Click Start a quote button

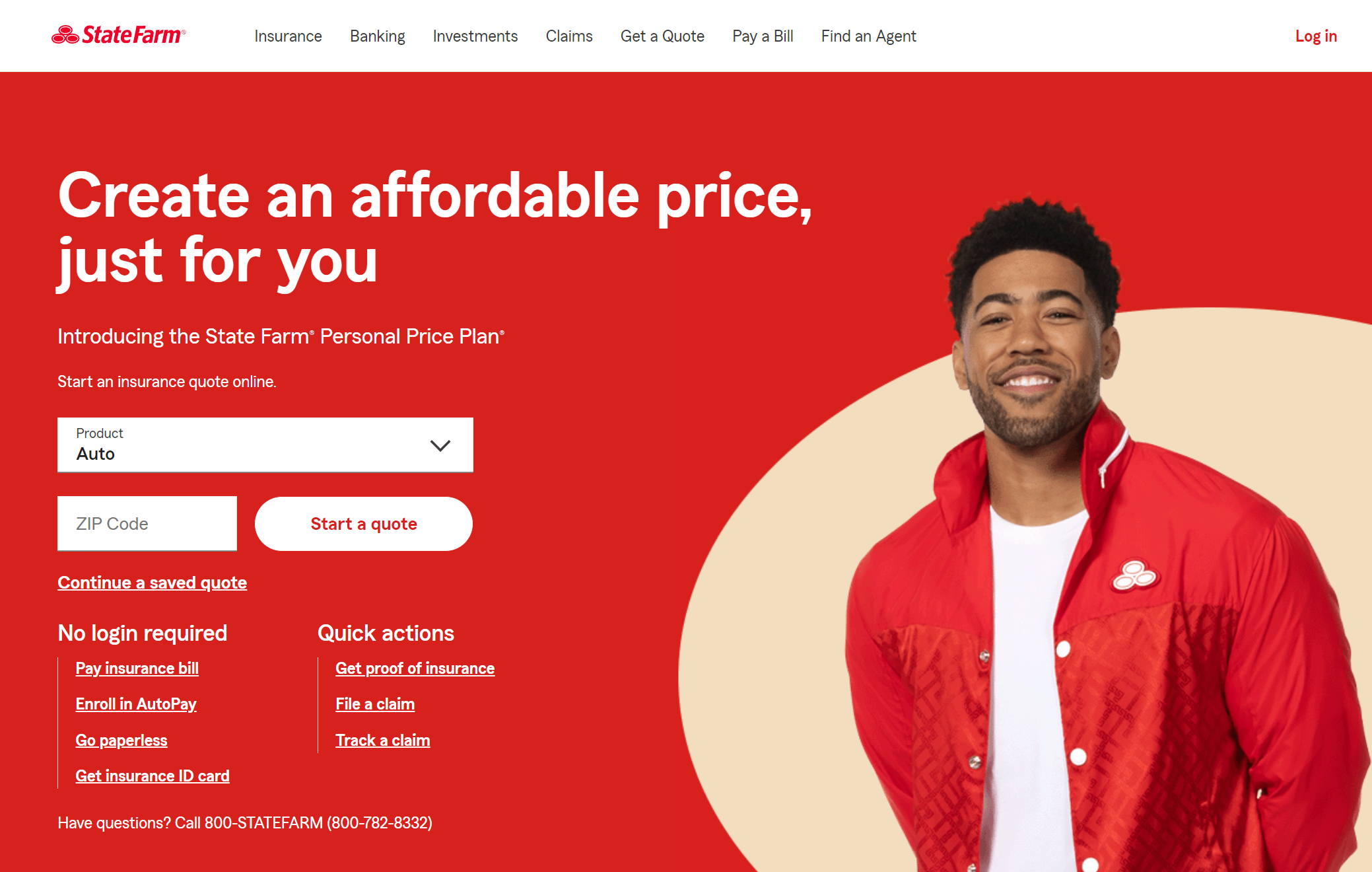[362, 523]
